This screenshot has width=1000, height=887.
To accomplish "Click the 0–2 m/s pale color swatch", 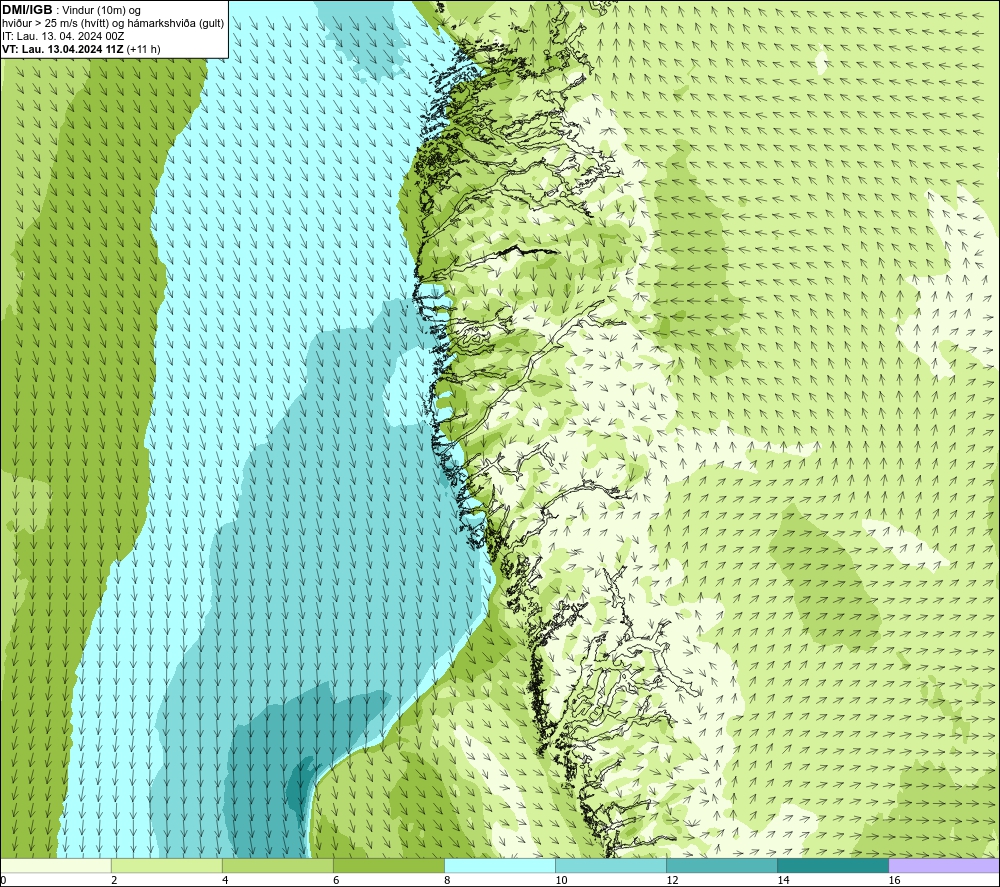I will click(56, 866).
